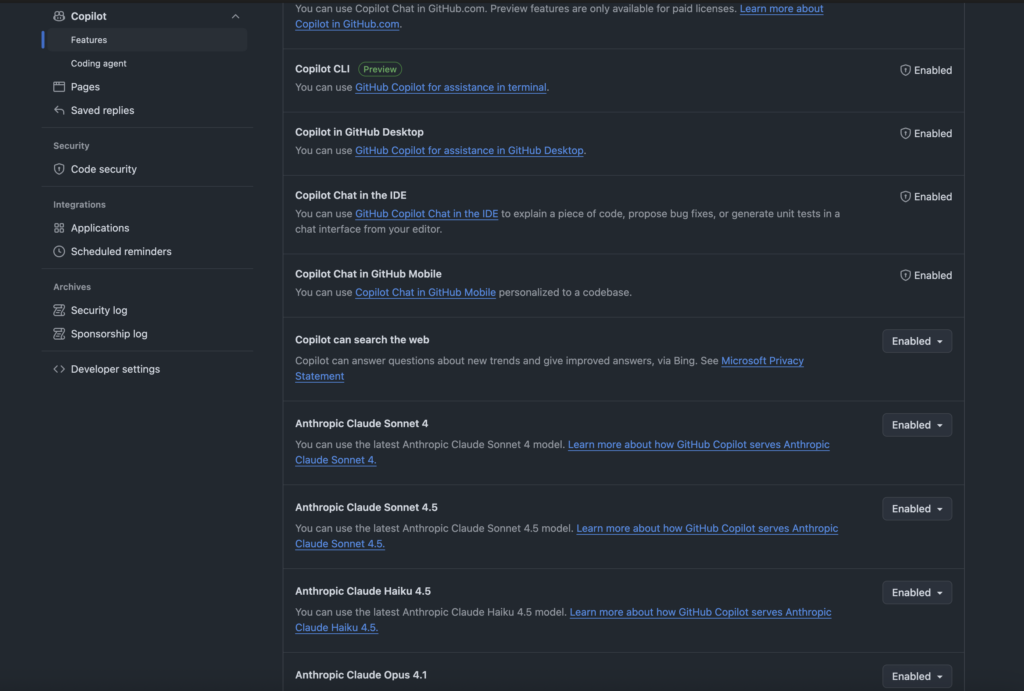Click the Security log icon
The image size is (1024, 691).
click(59, 311)
